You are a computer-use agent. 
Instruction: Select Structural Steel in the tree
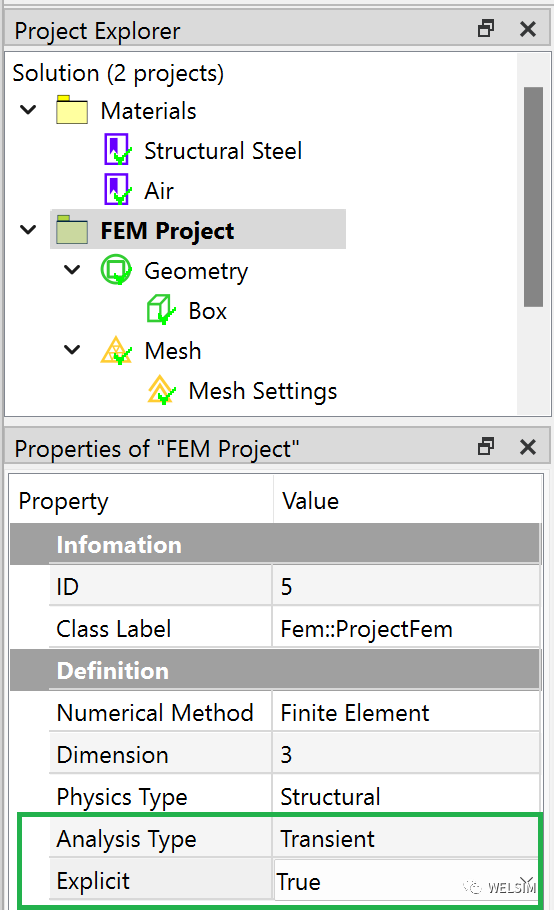(223, 151)
